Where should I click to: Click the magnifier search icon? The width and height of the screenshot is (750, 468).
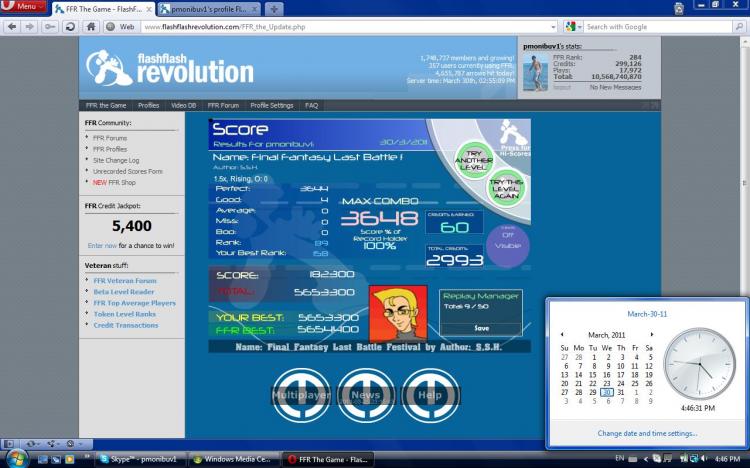coord(739,27)
